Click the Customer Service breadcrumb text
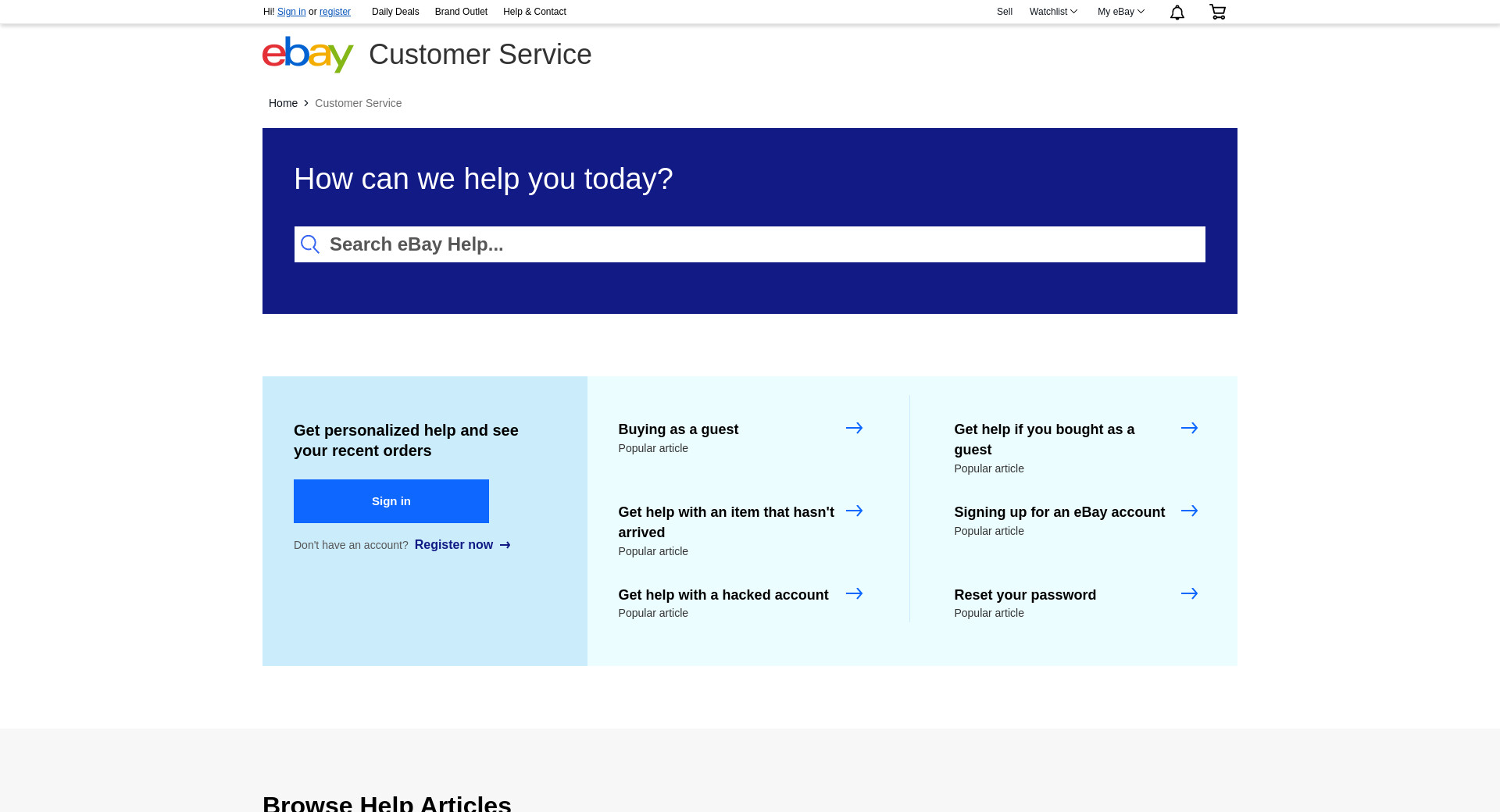The image size is (1500, 812). click(359, 103)
